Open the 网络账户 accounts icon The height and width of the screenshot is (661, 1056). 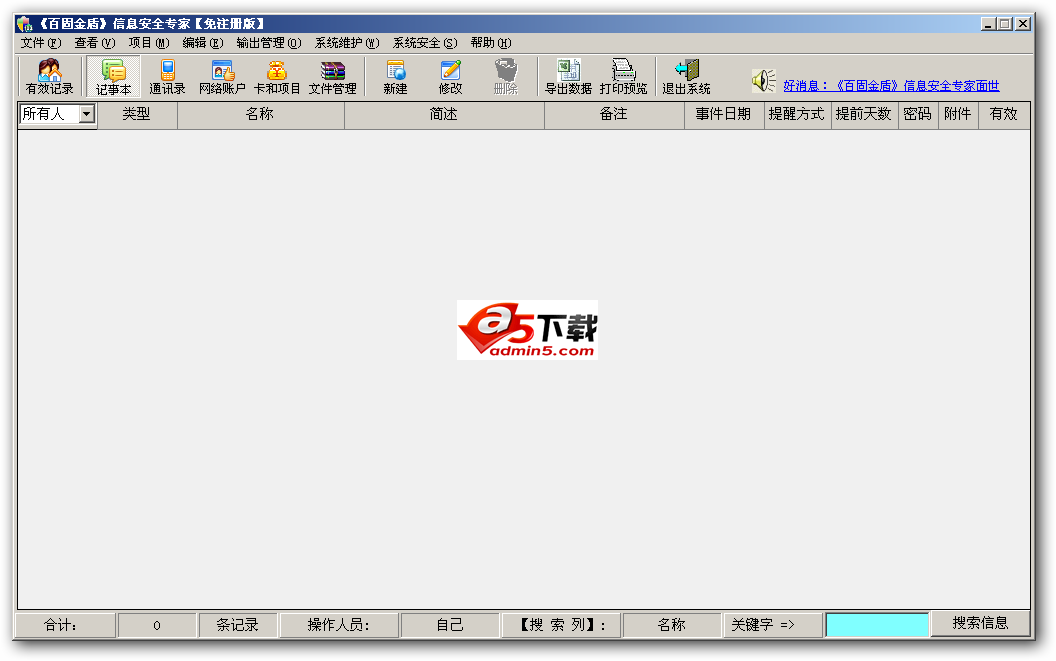click(222, 76)
